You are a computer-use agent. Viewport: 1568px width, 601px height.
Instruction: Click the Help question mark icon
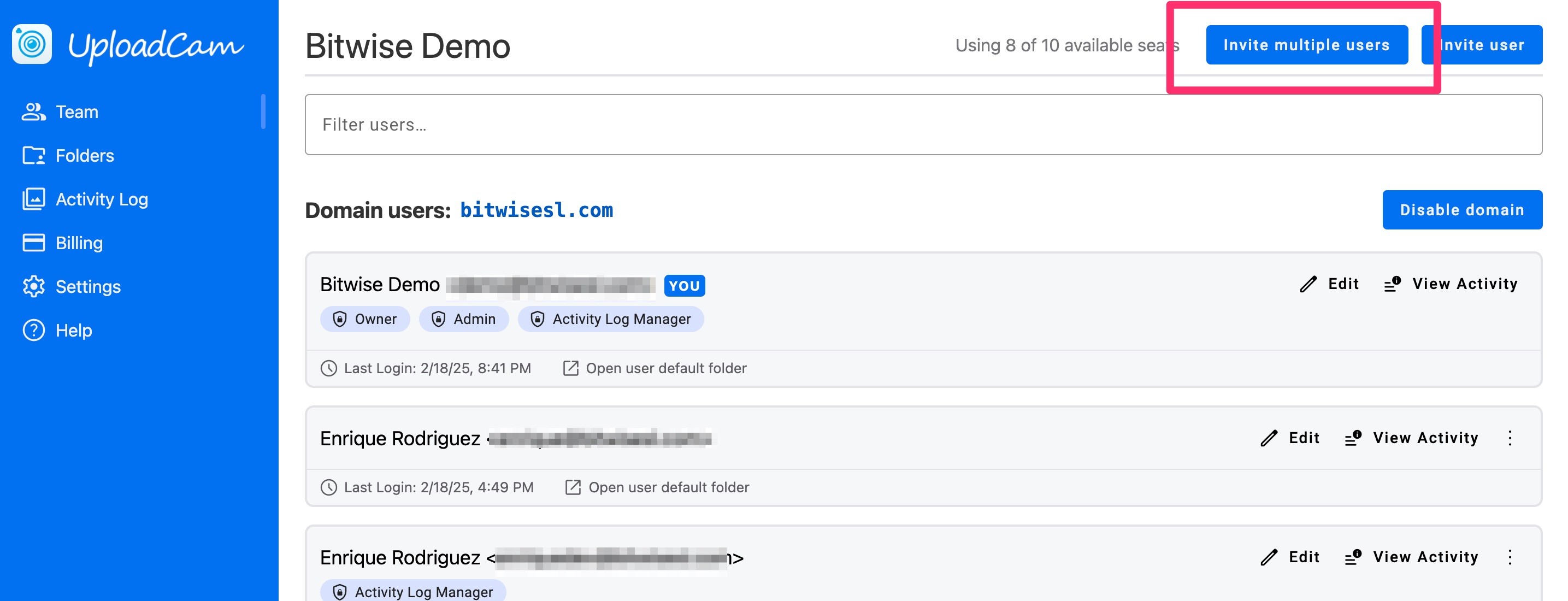pos(33,331)
